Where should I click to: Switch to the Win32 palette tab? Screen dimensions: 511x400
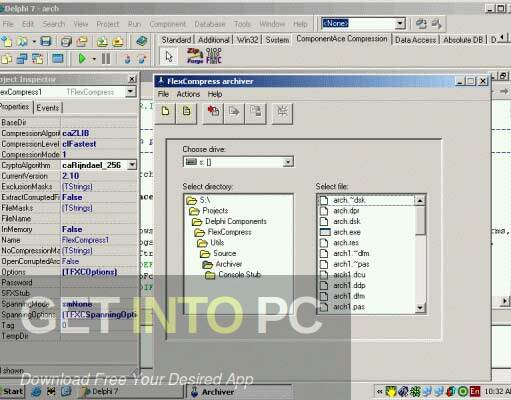click(247, 40)
